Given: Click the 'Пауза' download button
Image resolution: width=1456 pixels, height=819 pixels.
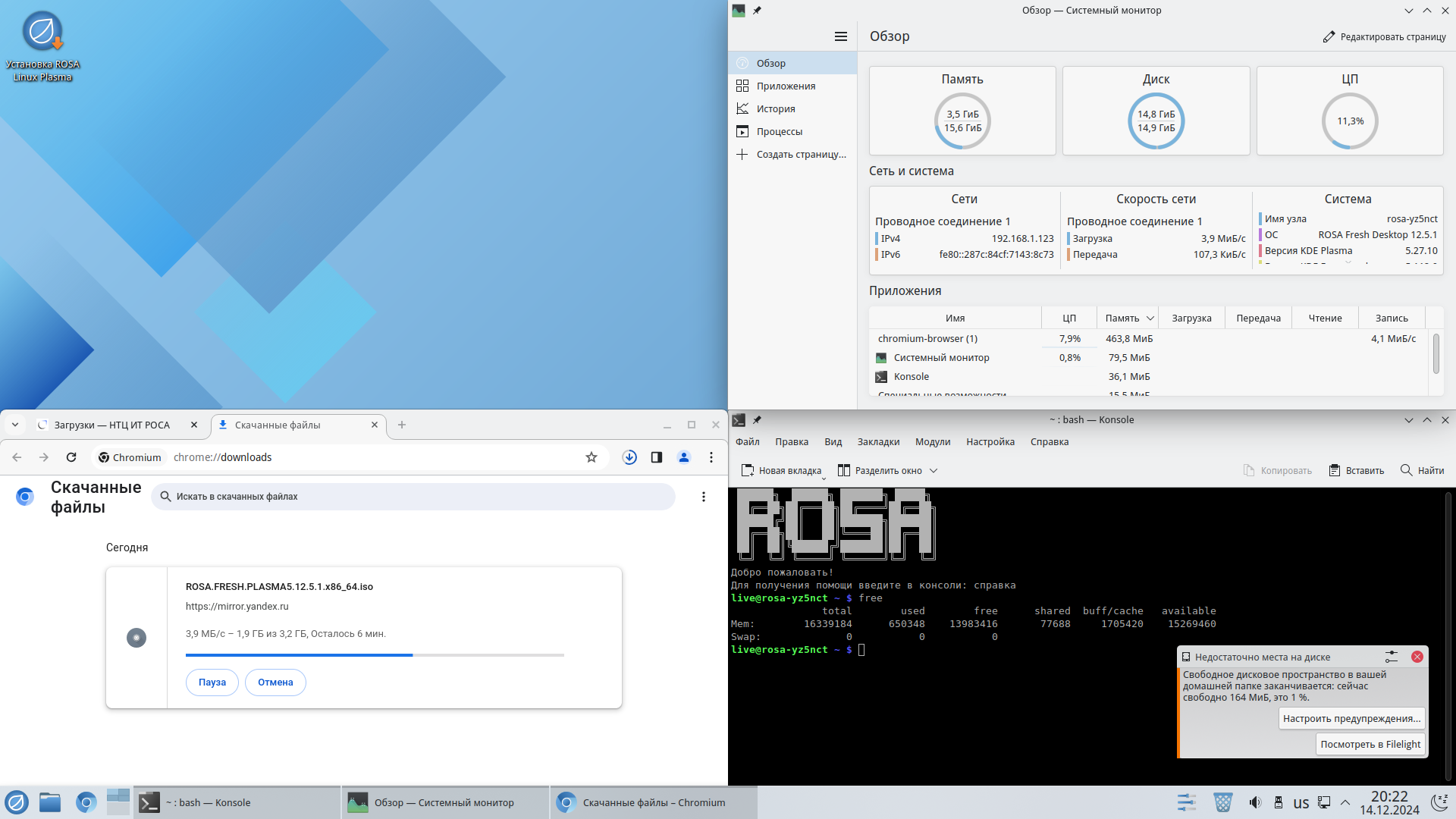Looking at the screenshot, I should (212, 682).
